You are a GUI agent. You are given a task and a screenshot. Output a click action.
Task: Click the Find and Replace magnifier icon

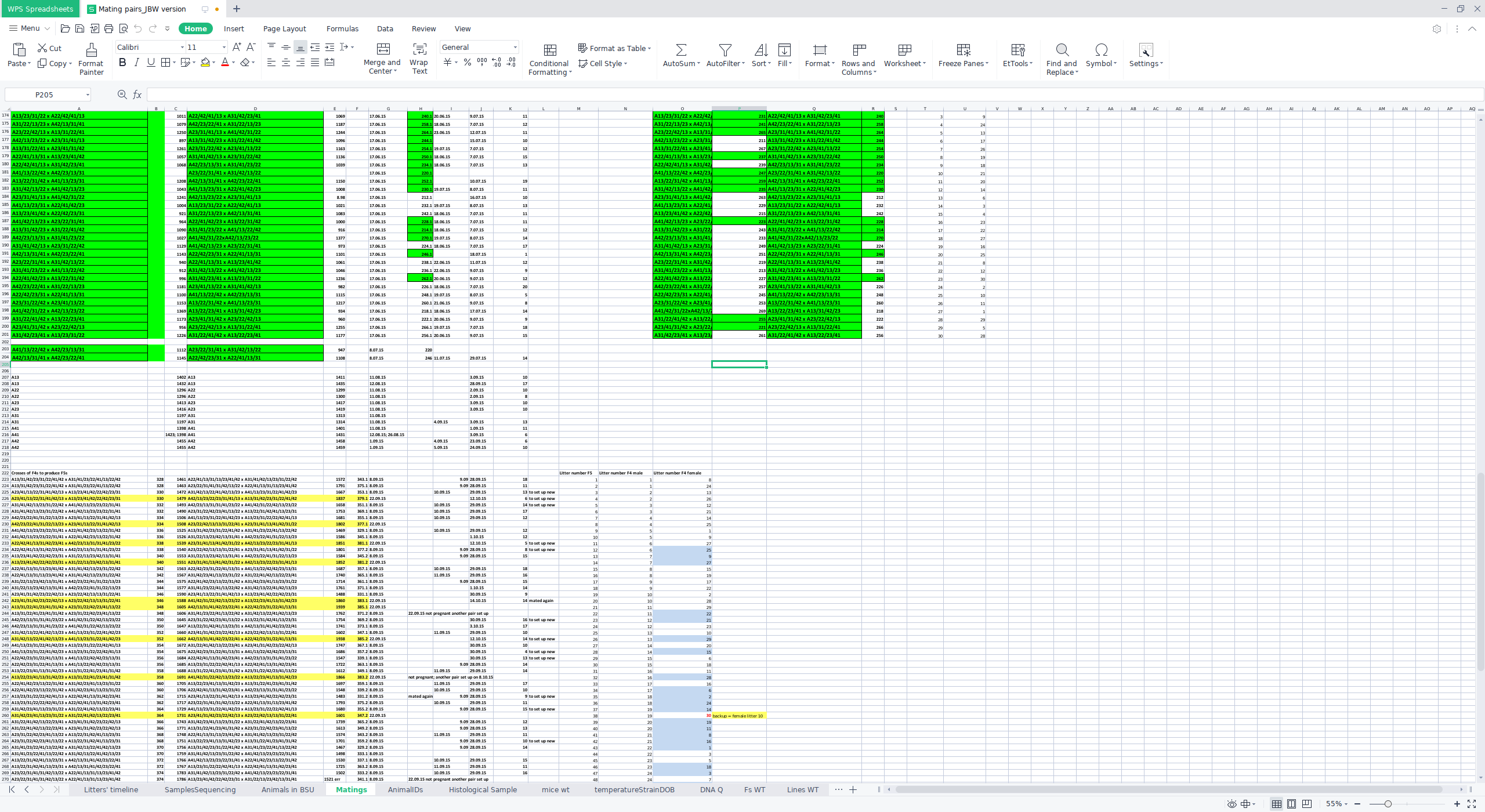(x=1062, y=50)
